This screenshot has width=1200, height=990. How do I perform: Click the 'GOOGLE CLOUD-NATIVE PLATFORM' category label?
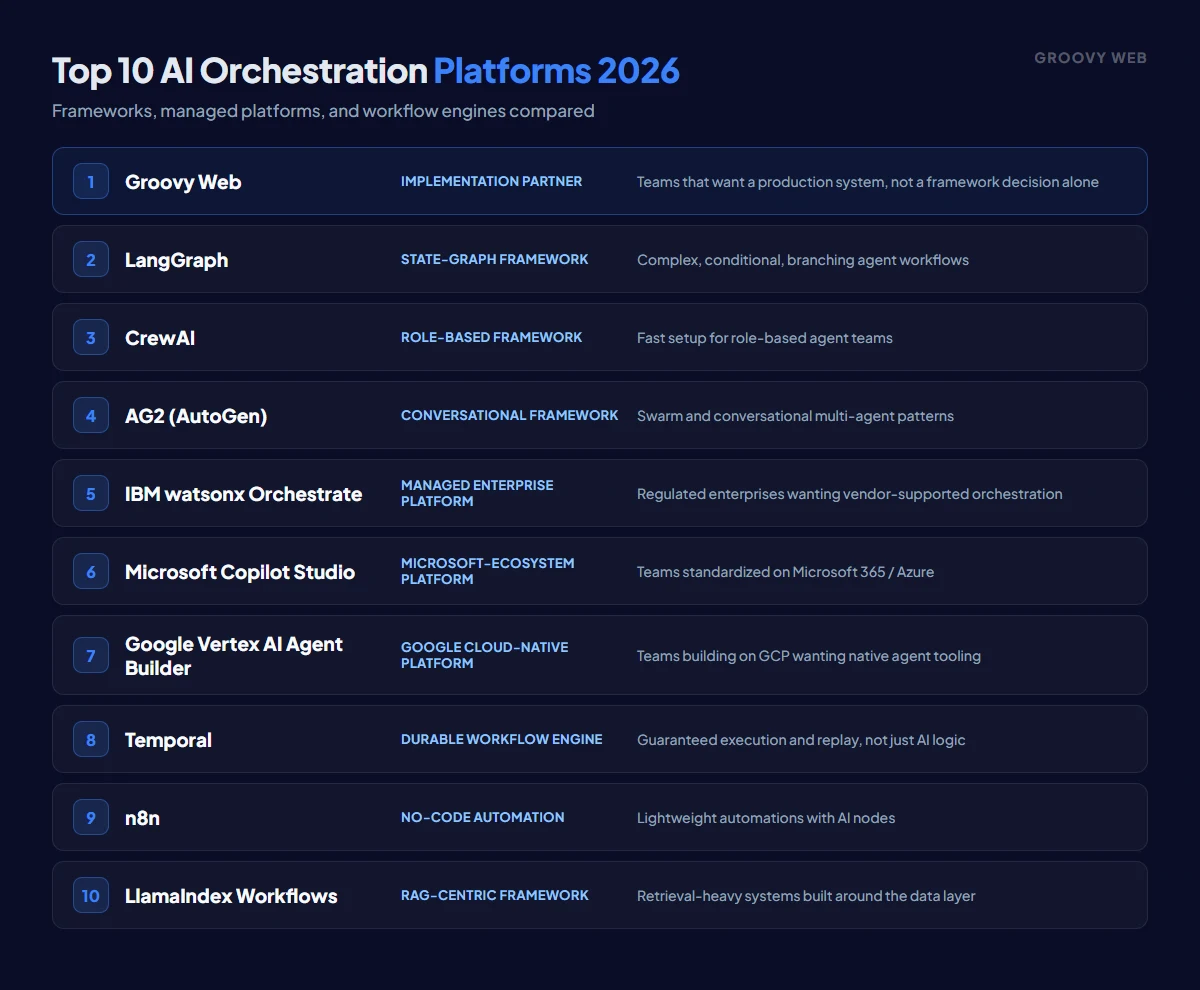(485, 655)
